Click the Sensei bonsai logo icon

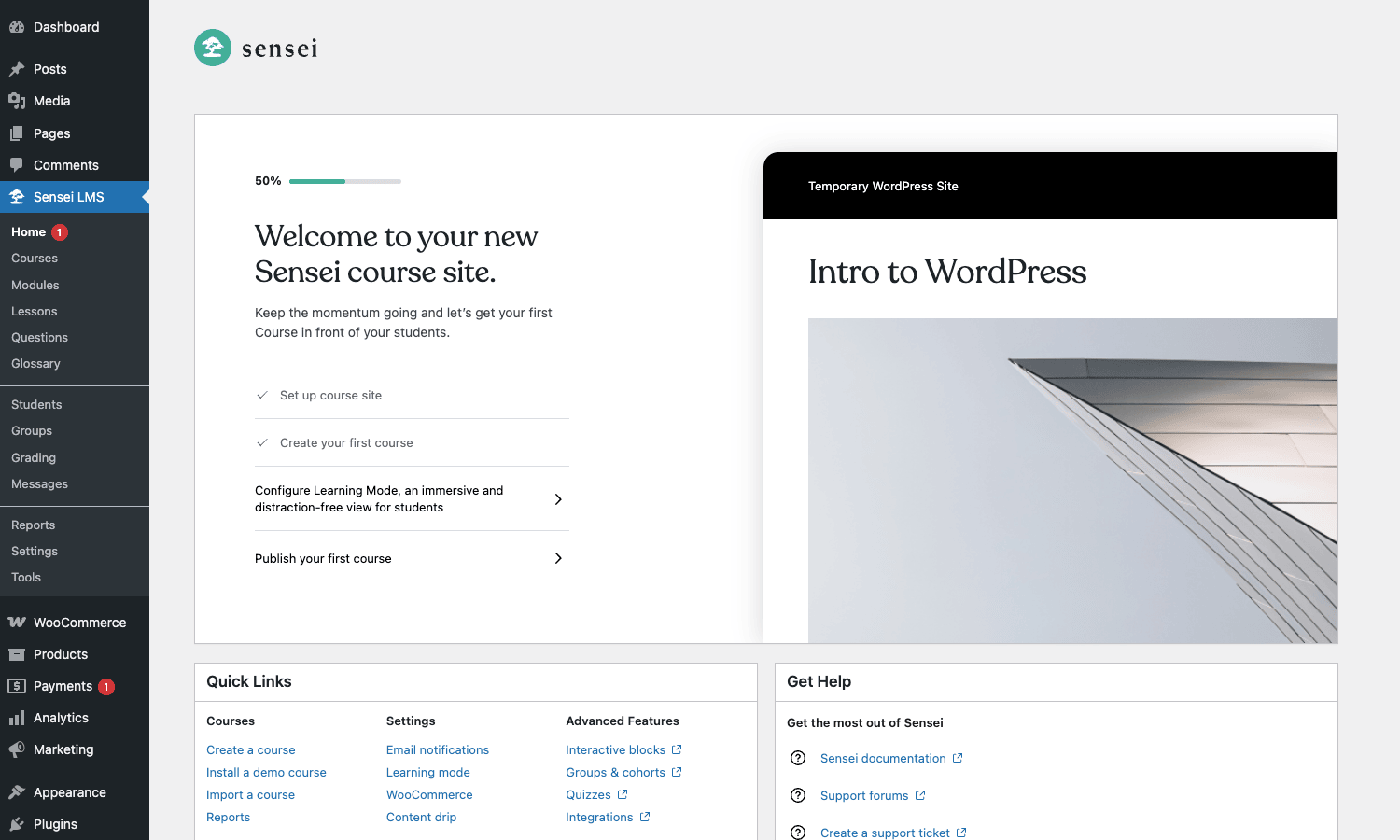(213, 48)
